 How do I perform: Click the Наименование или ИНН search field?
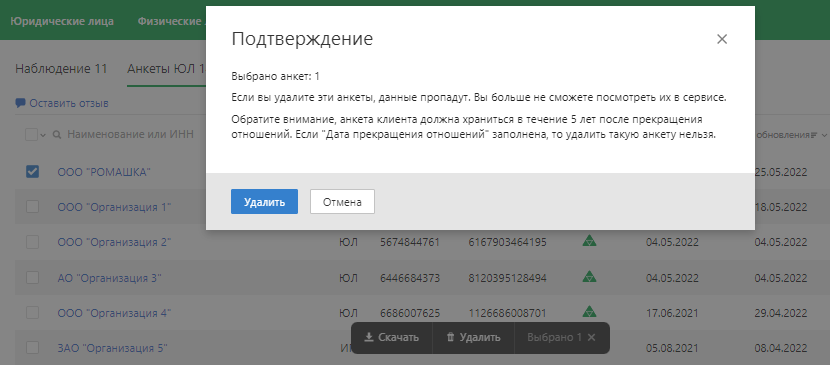(x=130, y=135)
